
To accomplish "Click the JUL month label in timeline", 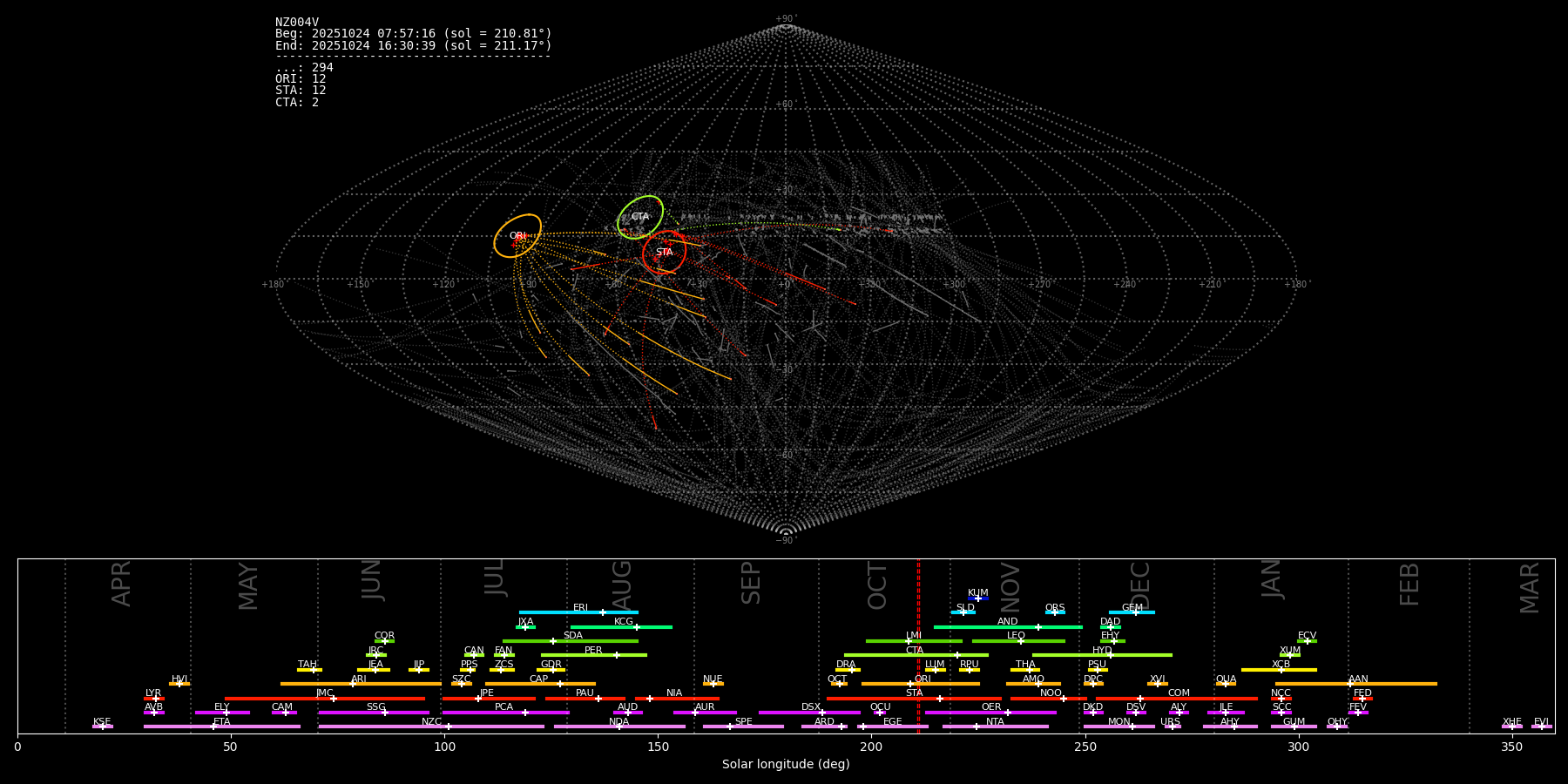I will (x=495, y=578).
